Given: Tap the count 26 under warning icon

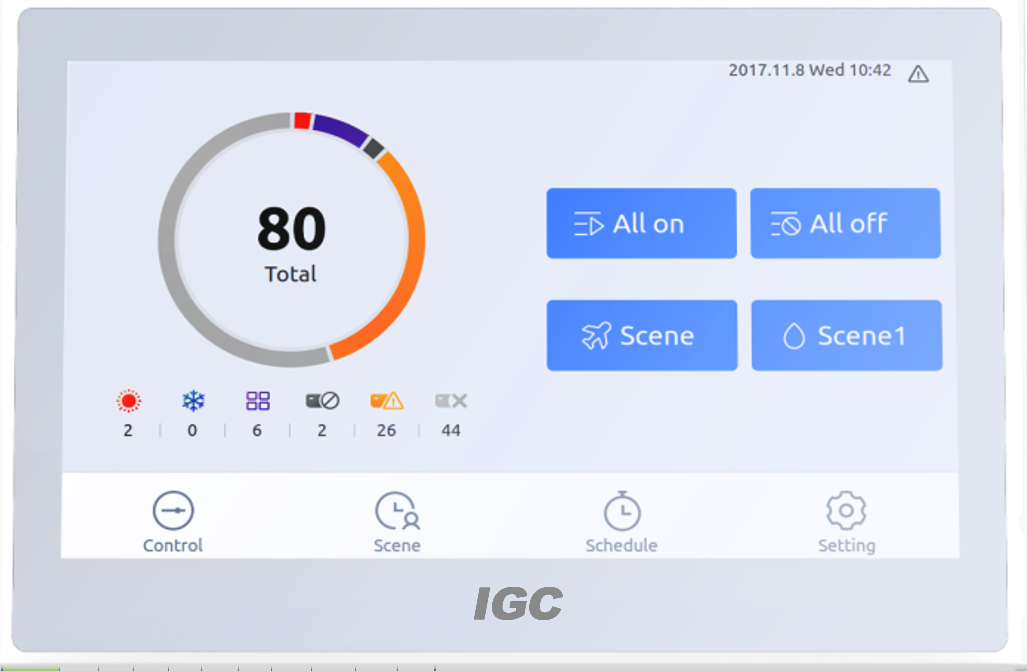Looking at the screenshot, I should 386,431.
